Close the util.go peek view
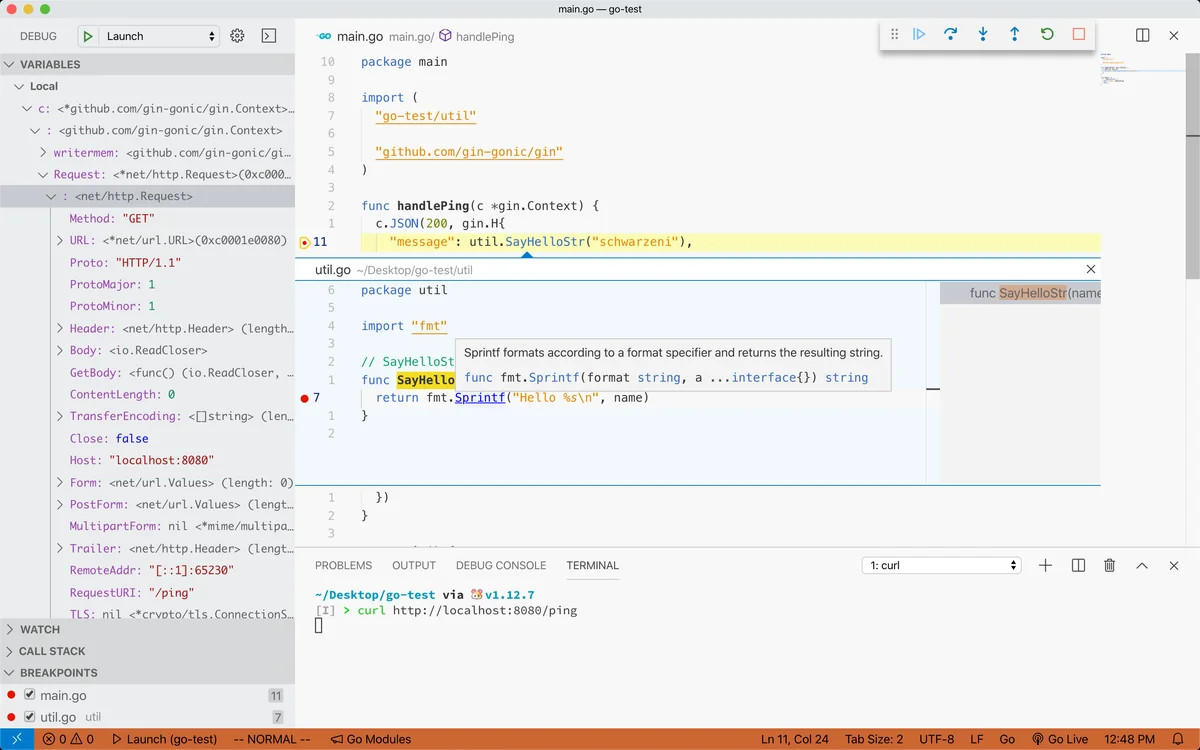 pos(1091,269)
